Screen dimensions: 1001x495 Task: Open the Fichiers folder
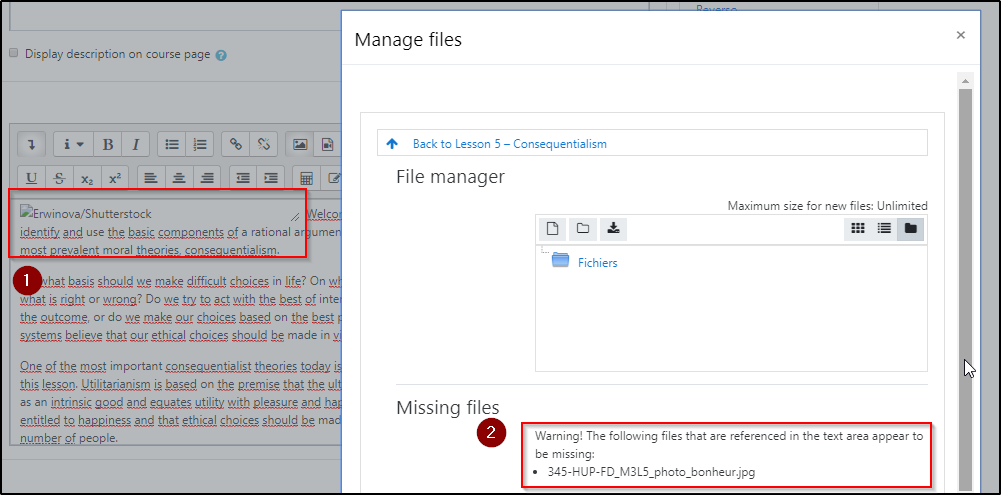click(597, 263)
